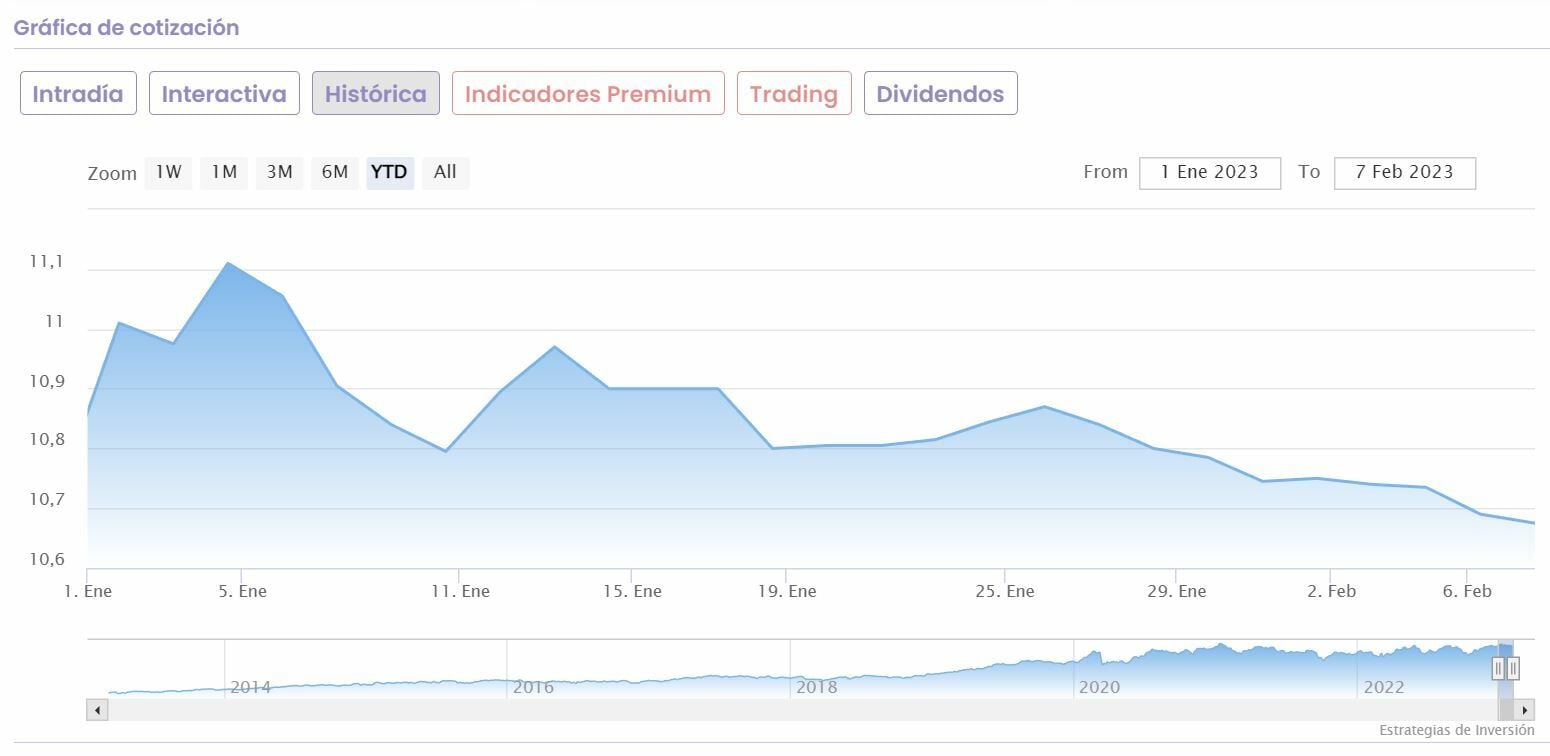Set zoom to 3M

pyautogui.click(x=279, y=172)
